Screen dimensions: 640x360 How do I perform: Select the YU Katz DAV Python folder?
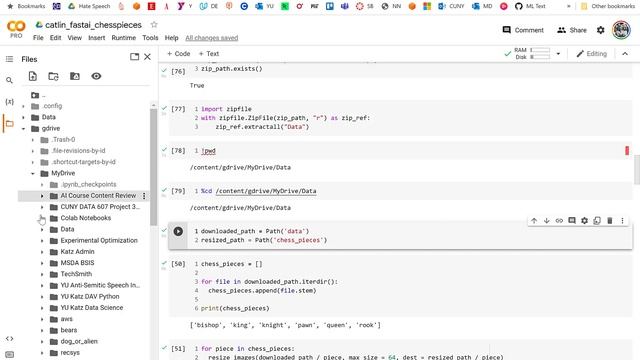90,297
